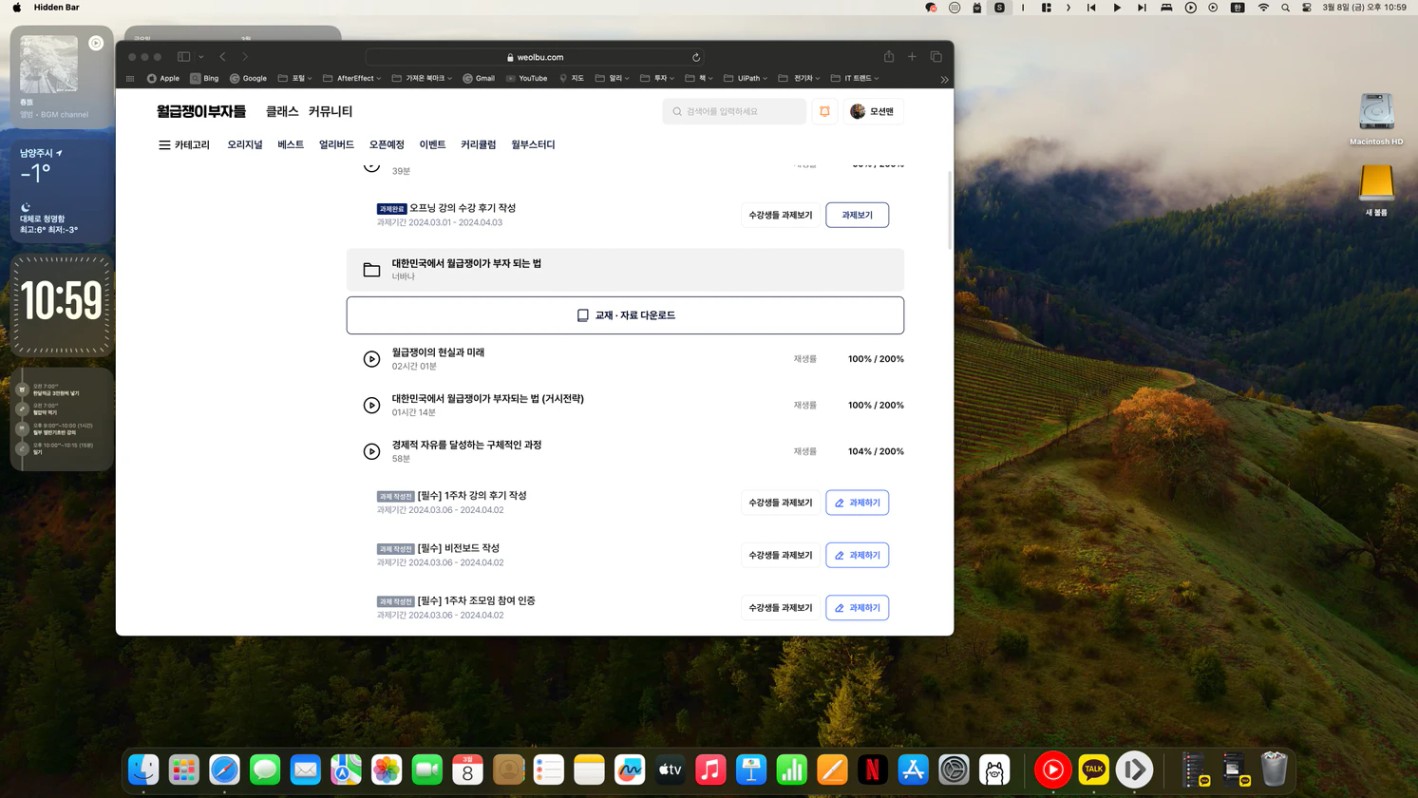Play 경제적 자유를 달성하는 구체적인 과정 lecture
The height and width of the screenshot is (798, 1418).
pyautogui.click(x=372, y=451)
